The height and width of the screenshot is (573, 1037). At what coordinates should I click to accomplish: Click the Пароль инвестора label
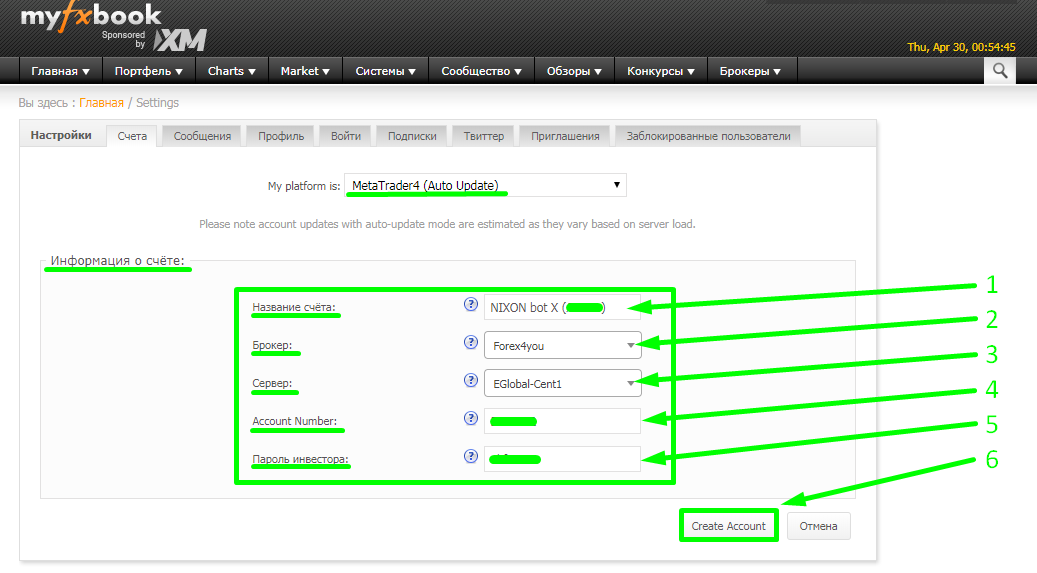pyautogui.click(x=300, y=459)
